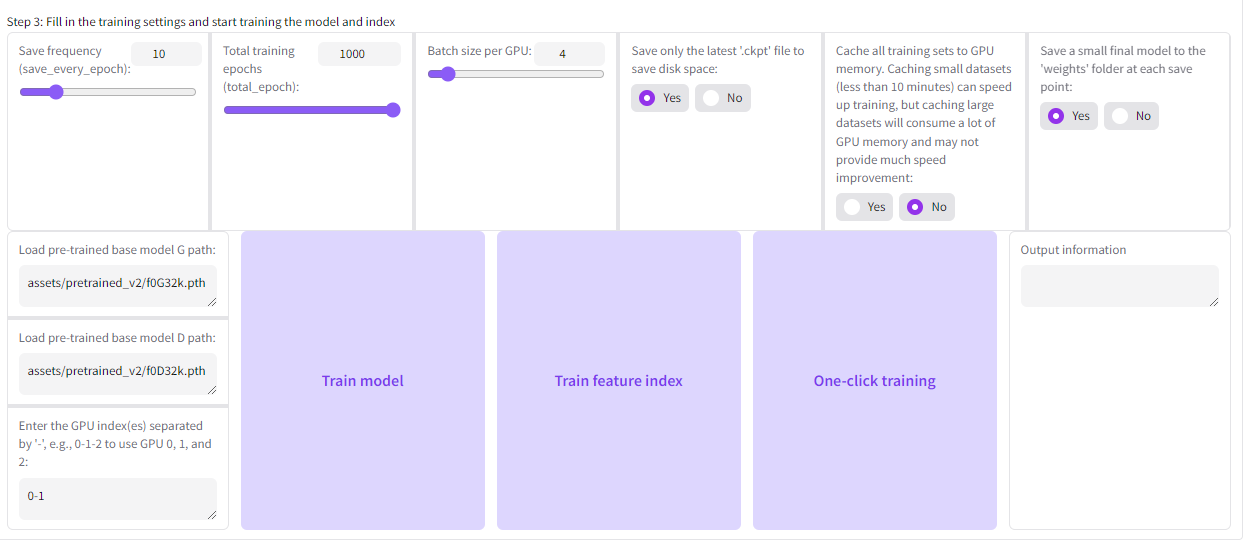This screenshot has width=1249, height=543.
Task: Click the 'Step 3: Fill in the training settings' heading
Action: coord(200,22)
